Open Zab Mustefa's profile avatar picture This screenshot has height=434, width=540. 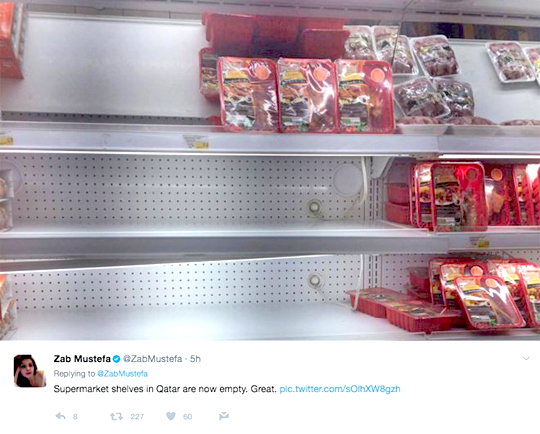click(x=30, y=371)
